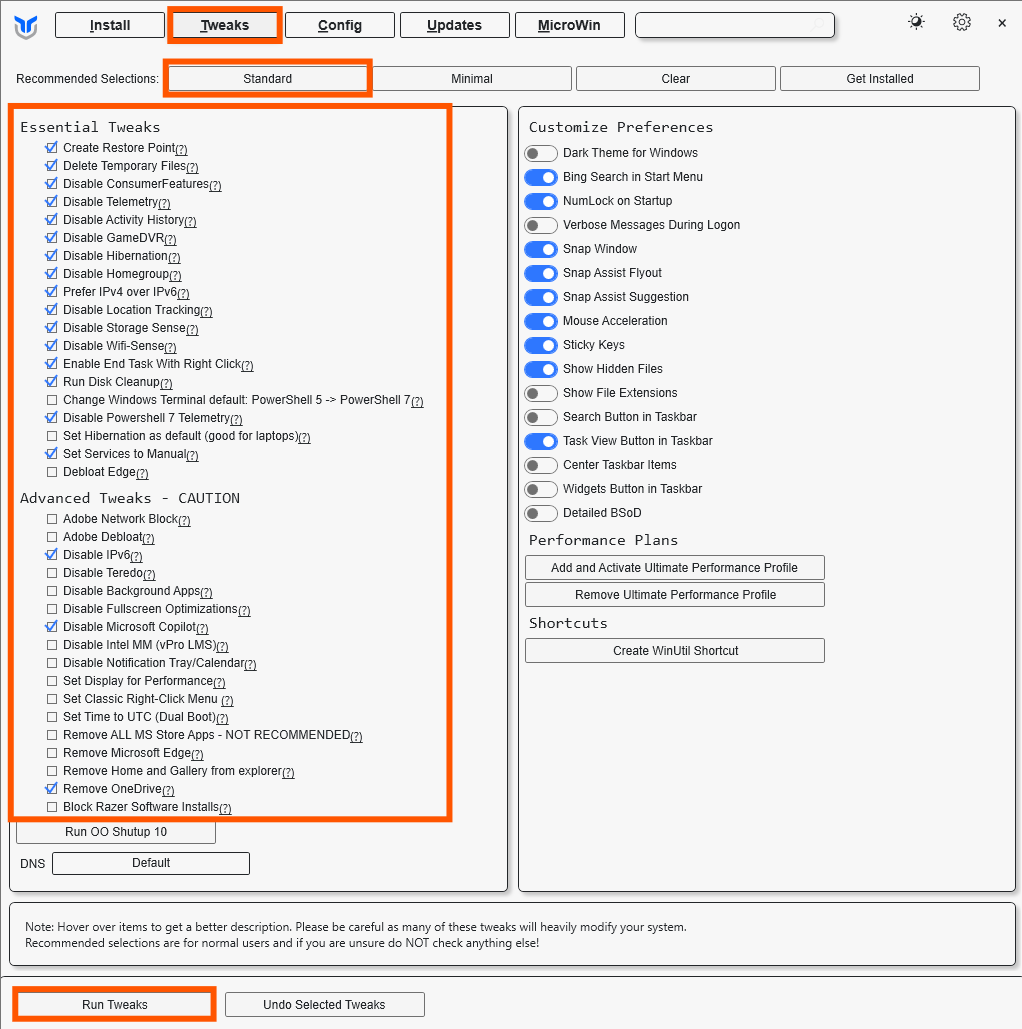Image resolution: width=1022 pixels, height=1029 pixels.
Task: Open the (?) help for Debloat Edge
Action: [142, 473]
